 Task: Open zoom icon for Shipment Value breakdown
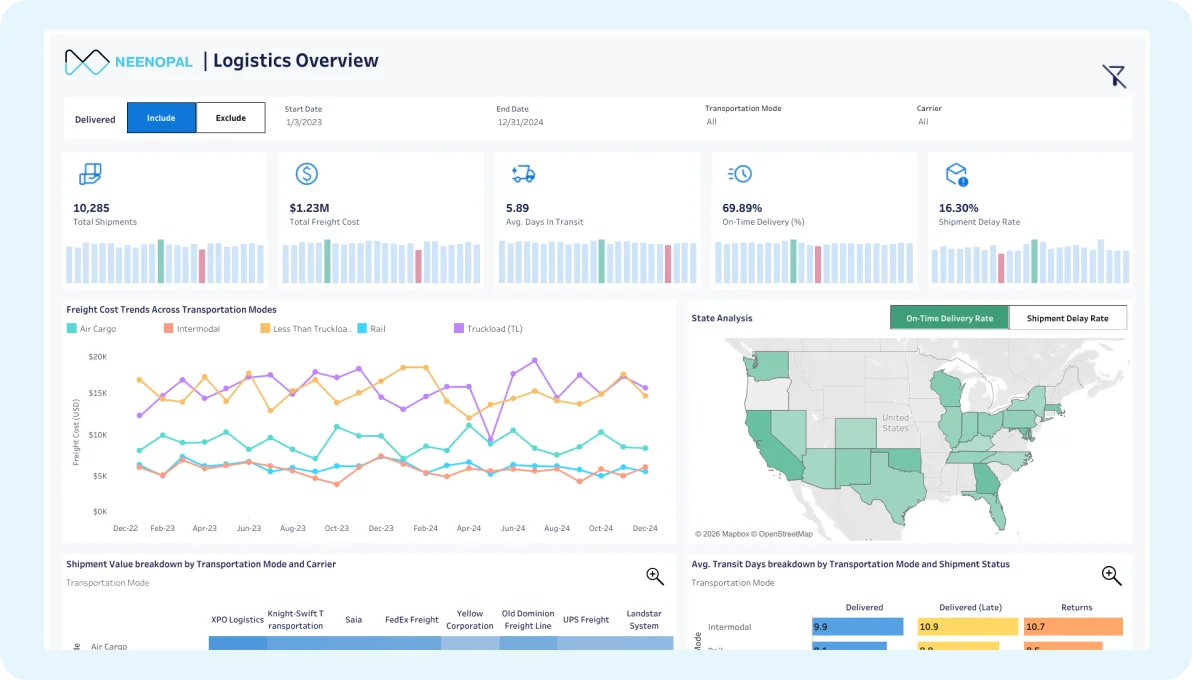click(x=655, y=577)
